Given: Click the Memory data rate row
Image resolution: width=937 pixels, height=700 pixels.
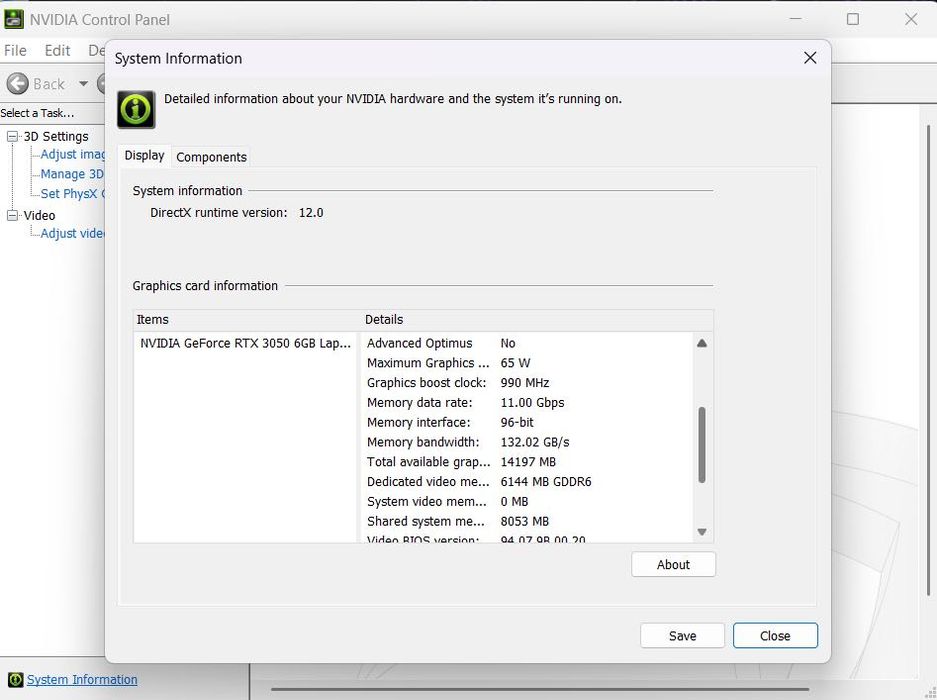Looking at the screenshot, I should coord(528,402).
